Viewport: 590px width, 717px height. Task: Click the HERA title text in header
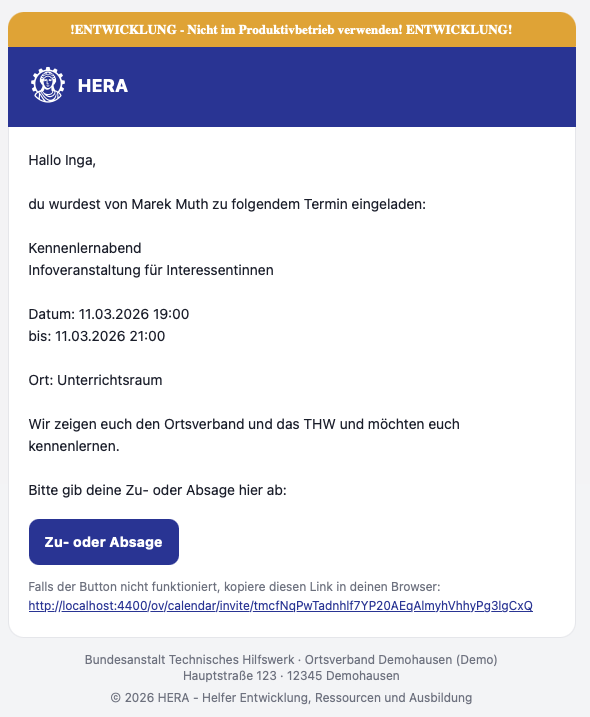(x=103, y=86)
